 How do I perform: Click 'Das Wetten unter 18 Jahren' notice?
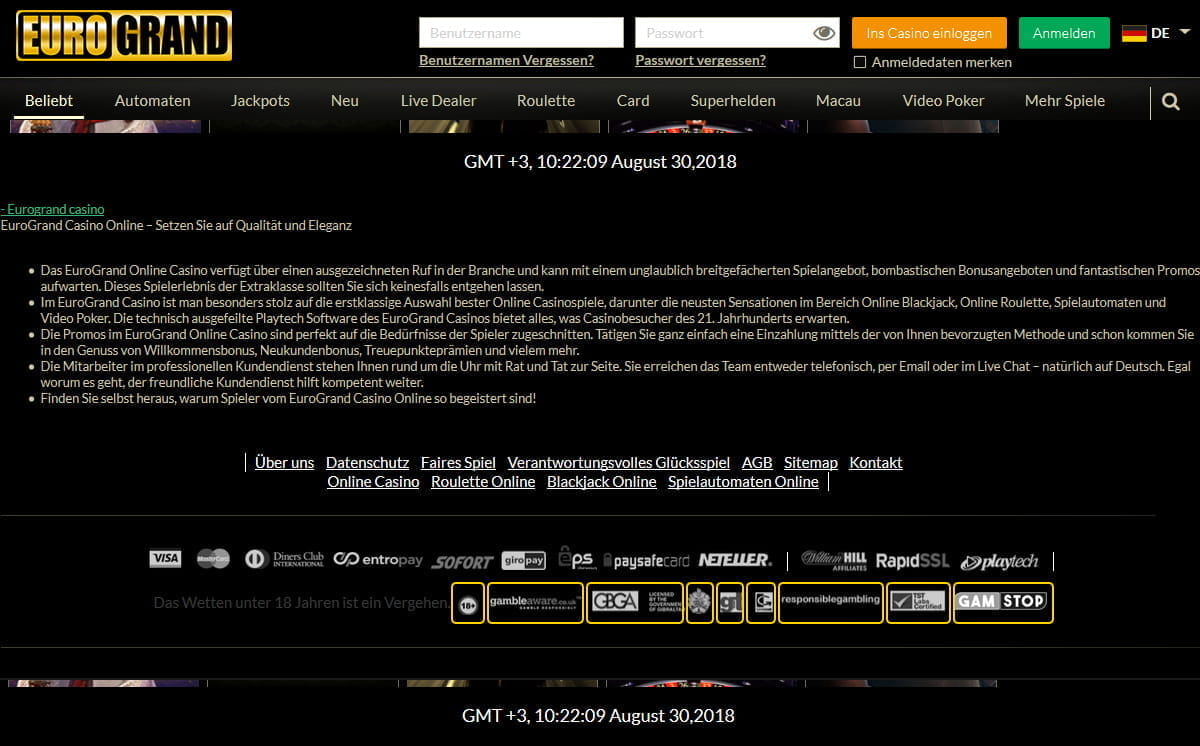click(300, 603)
